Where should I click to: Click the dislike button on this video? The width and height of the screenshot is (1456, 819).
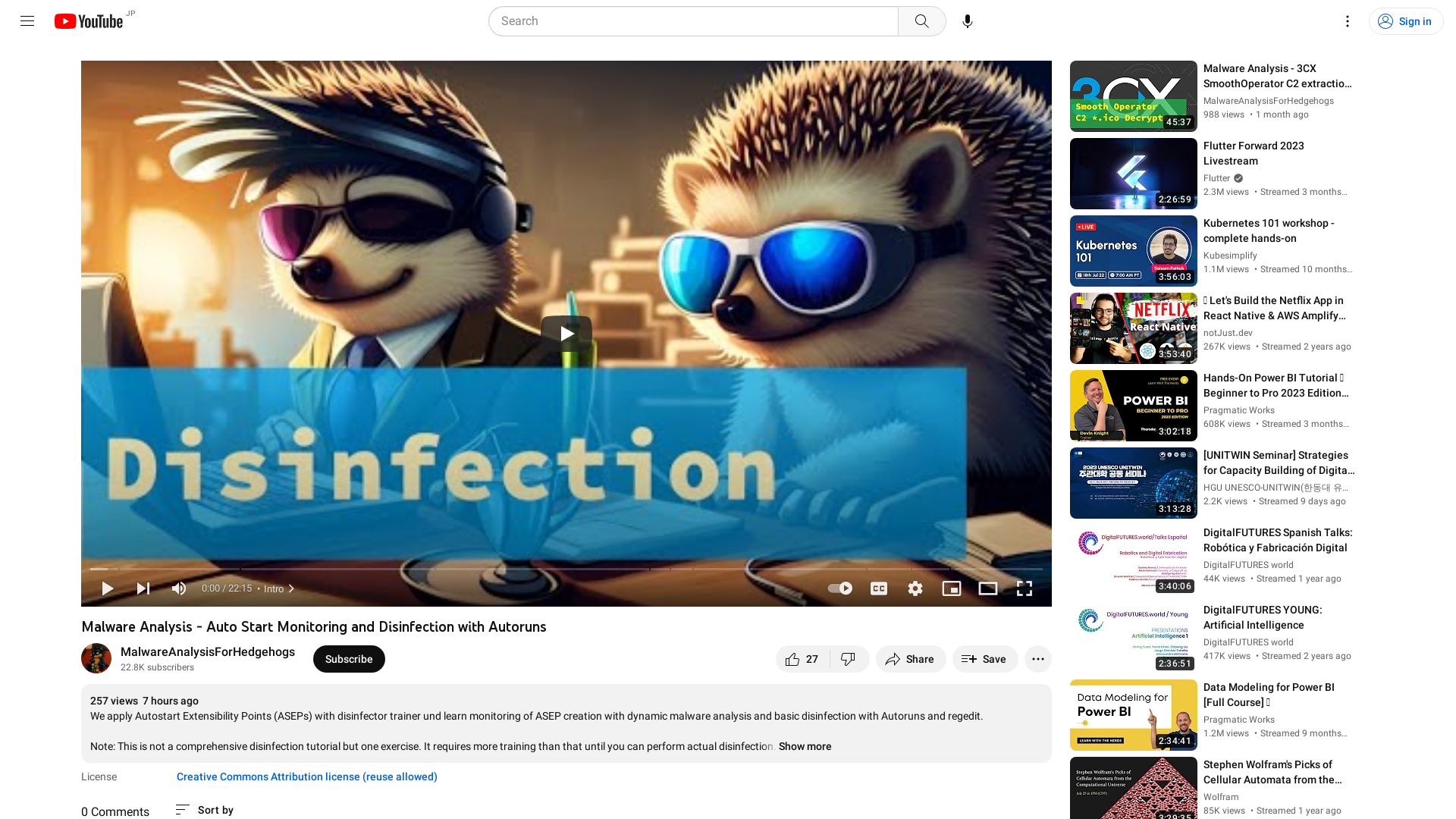coord(848,659)
